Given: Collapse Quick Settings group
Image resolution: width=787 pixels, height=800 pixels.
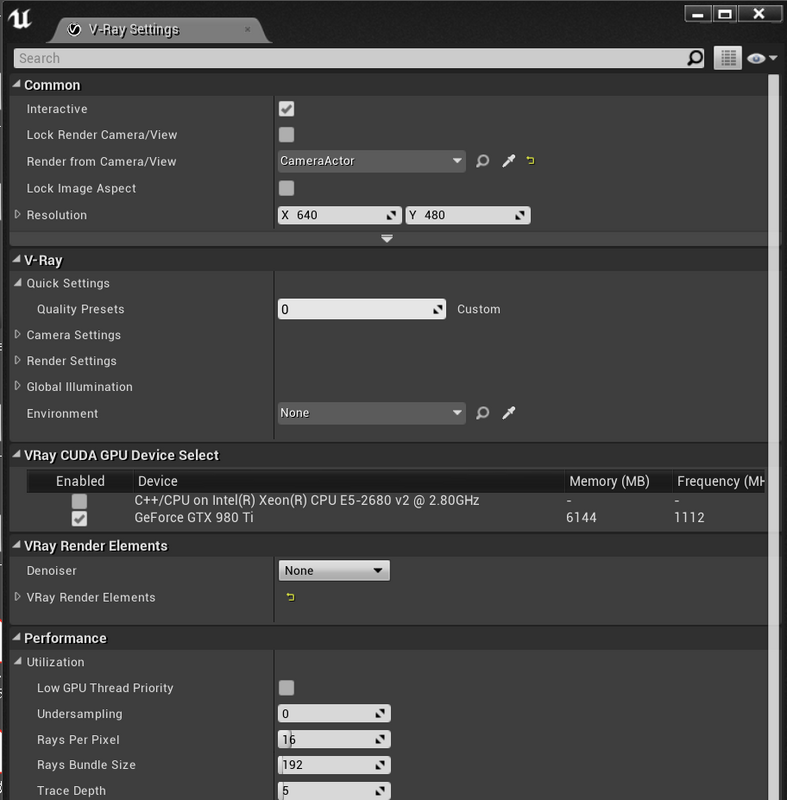Looking at the screenshot, I should [17, 283].
